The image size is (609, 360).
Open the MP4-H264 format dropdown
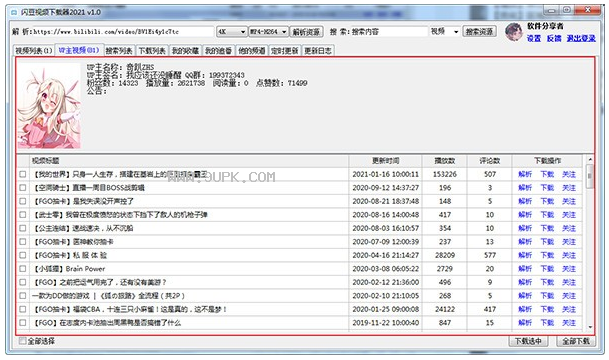tap(268, 32)
